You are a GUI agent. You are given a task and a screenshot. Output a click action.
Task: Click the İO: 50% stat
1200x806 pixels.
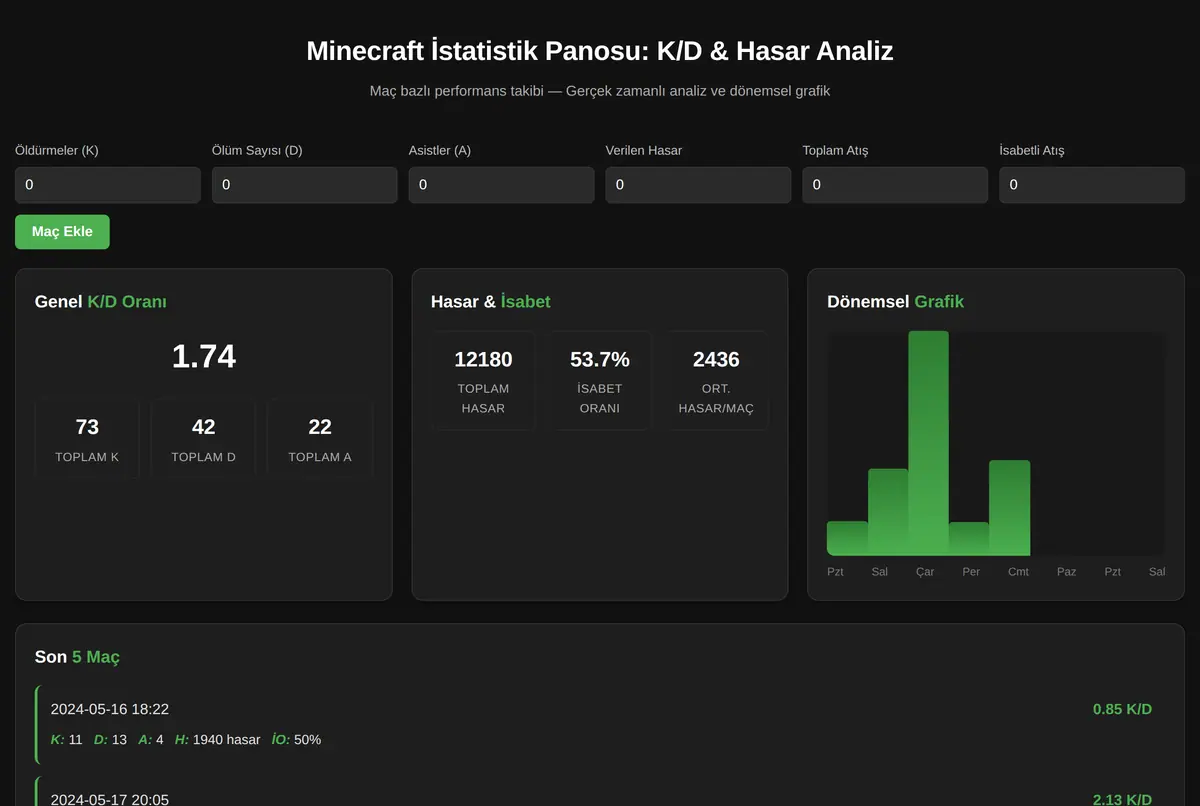(296, 740)
